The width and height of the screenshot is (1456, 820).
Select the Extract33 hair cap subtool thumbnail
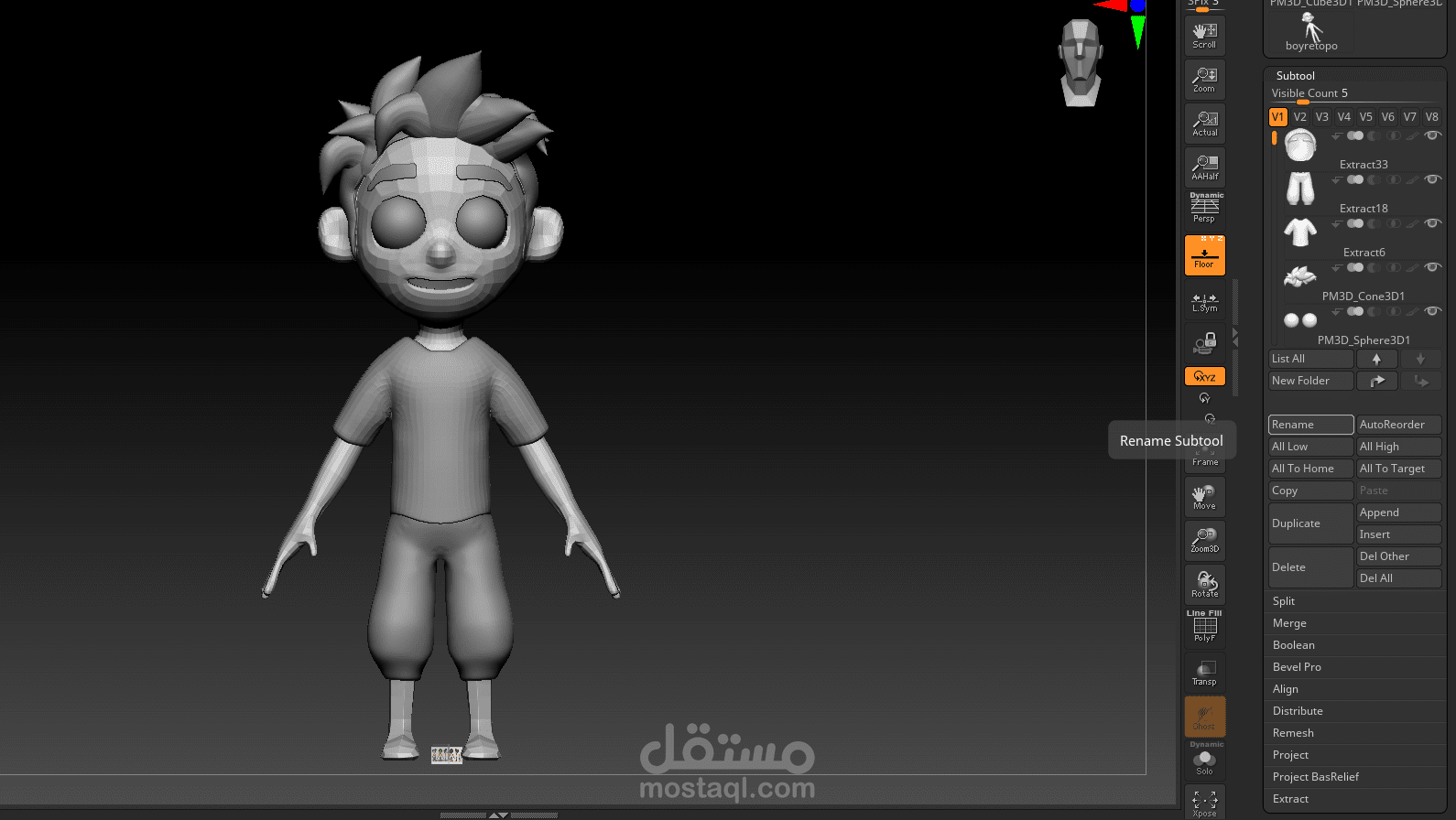pos(1300,146)
